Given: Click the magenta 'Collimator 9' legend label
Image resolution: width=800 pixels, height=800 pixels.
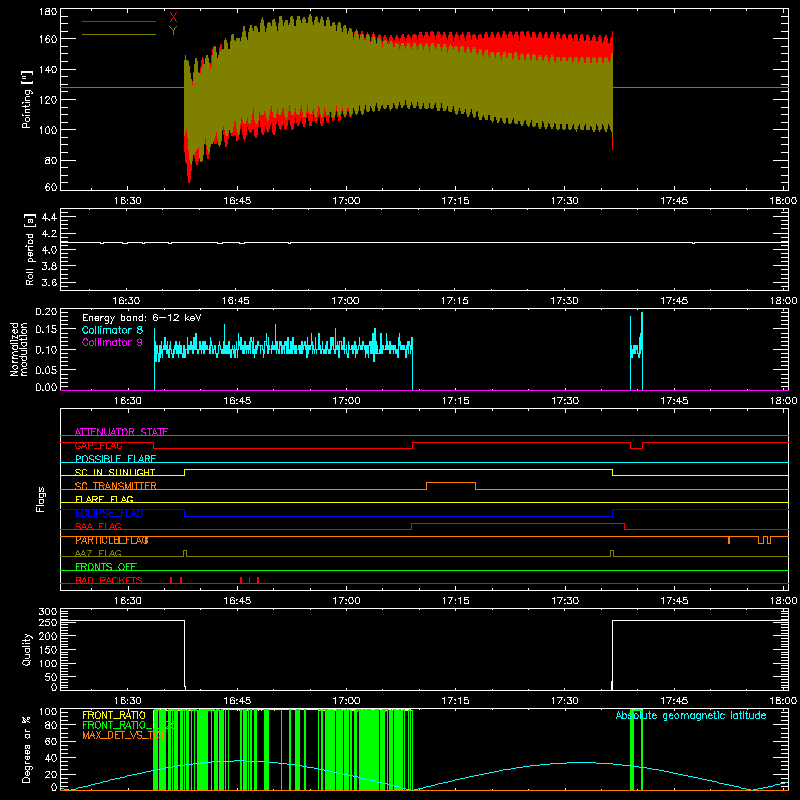Looking at the screenshot, I should coord(112,342).
